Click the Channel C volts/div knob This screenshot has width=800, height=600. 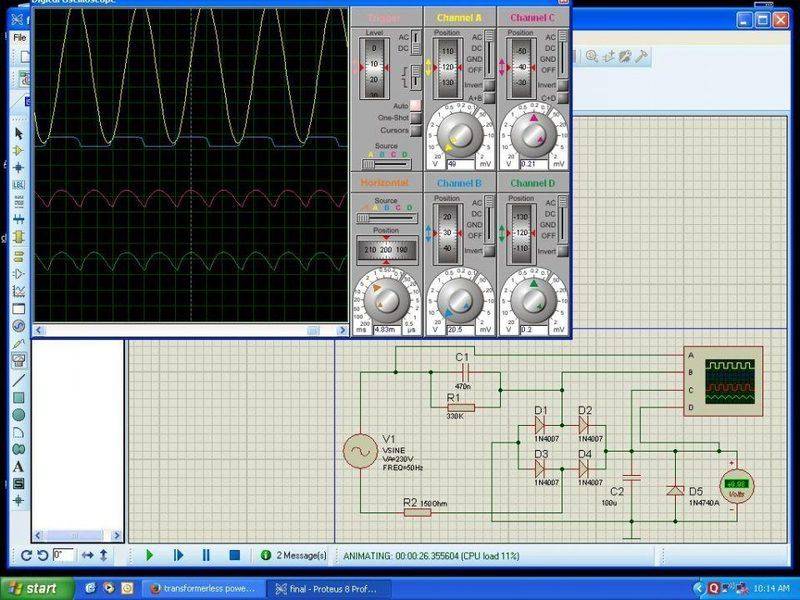[x=534, y=135]
